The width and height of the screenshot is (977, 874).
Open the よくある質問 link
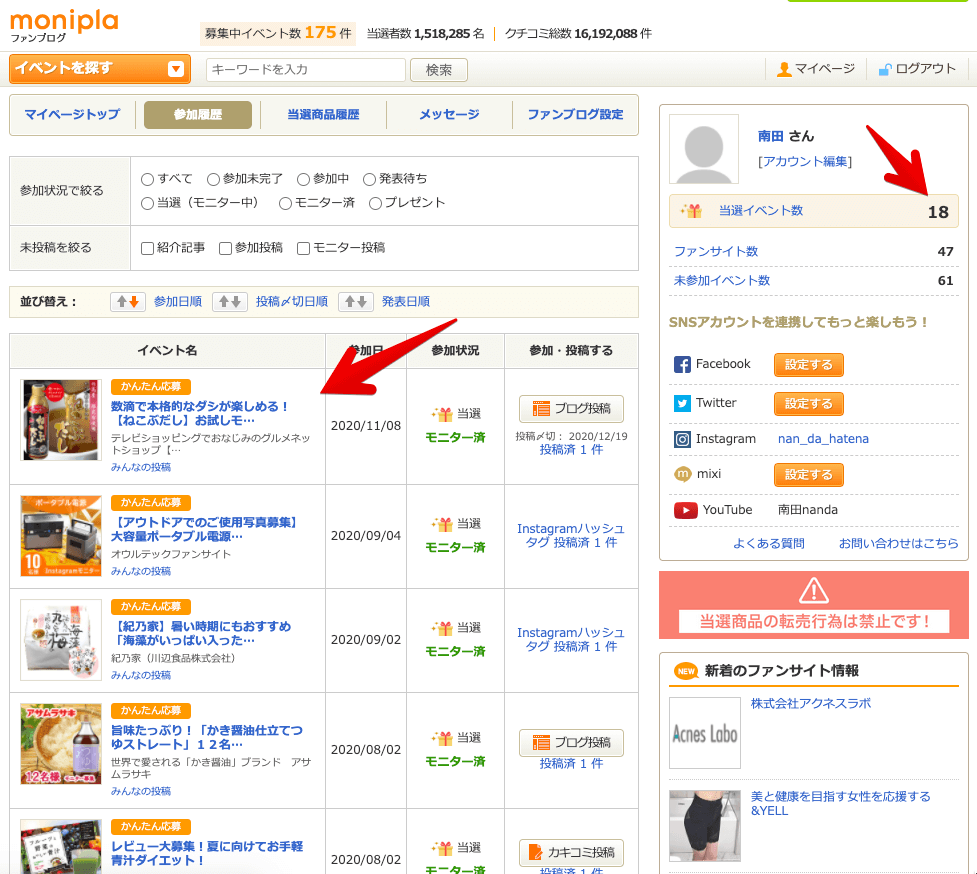click(x=769, y=543)
